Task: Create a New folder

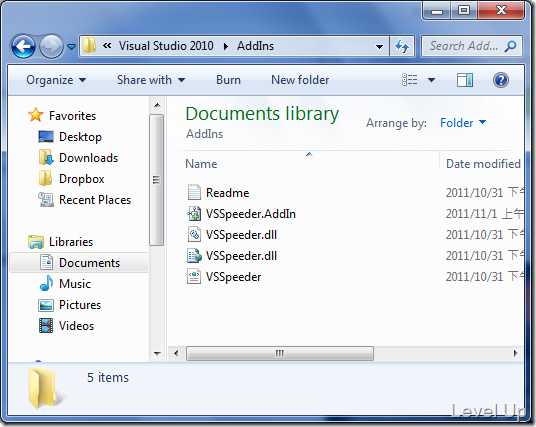Action: click(300, 80)
